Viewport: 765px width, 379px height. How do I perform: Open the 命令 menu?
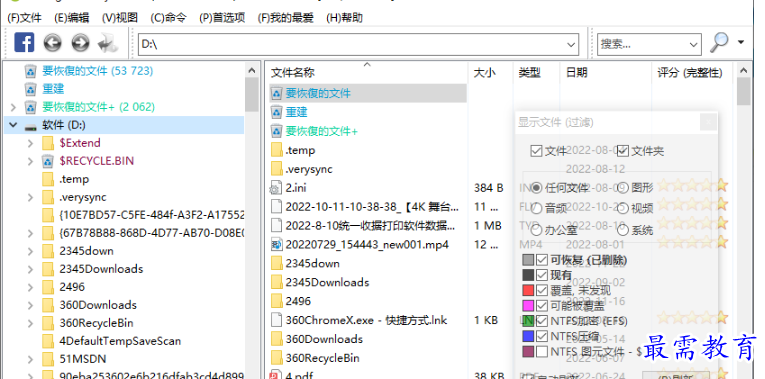click(168, 18)
